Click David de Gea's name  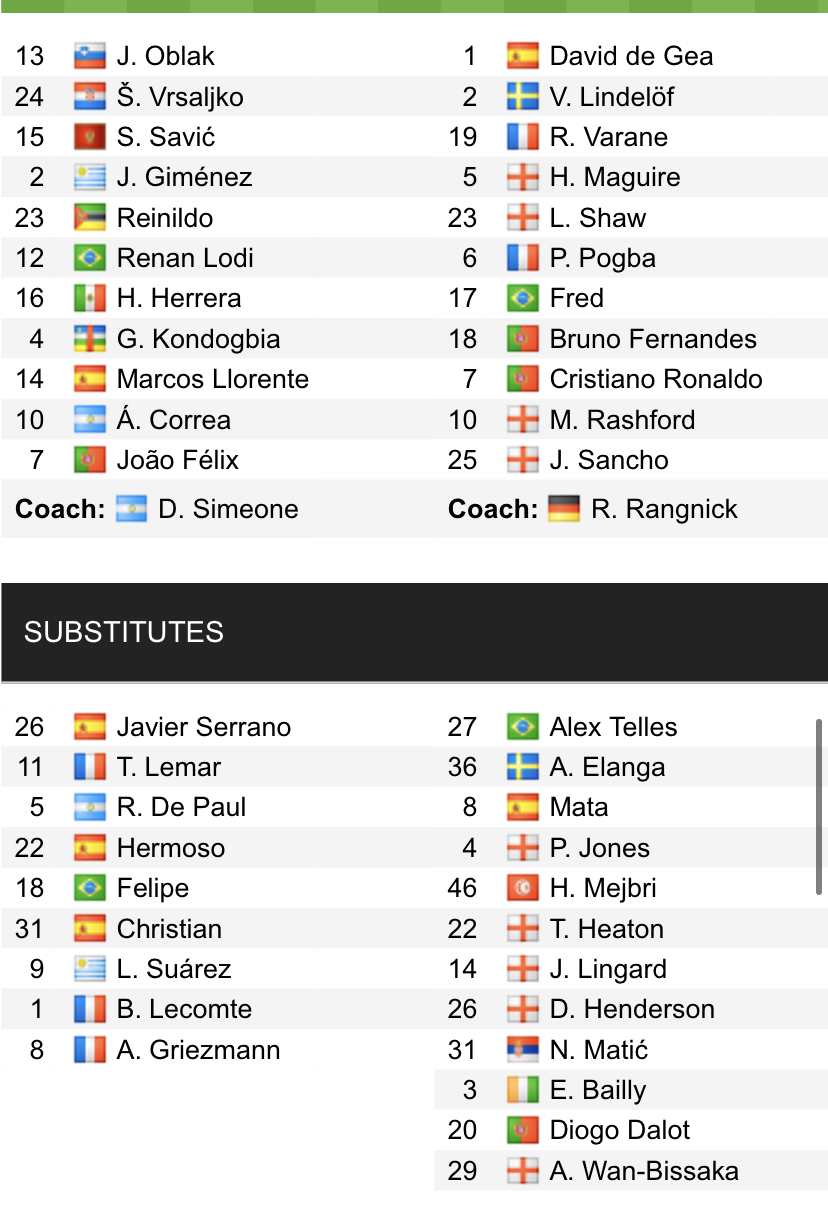coord(631,56)
